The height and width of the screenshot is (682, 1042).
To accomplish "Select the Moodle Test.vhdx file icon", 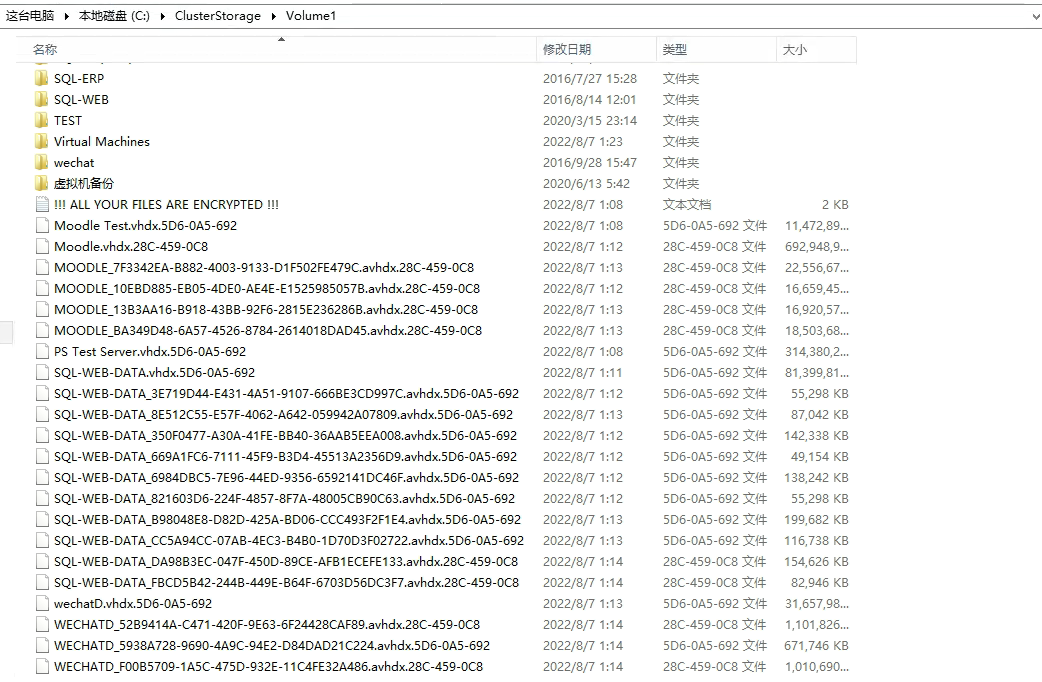I will [42, 225].
